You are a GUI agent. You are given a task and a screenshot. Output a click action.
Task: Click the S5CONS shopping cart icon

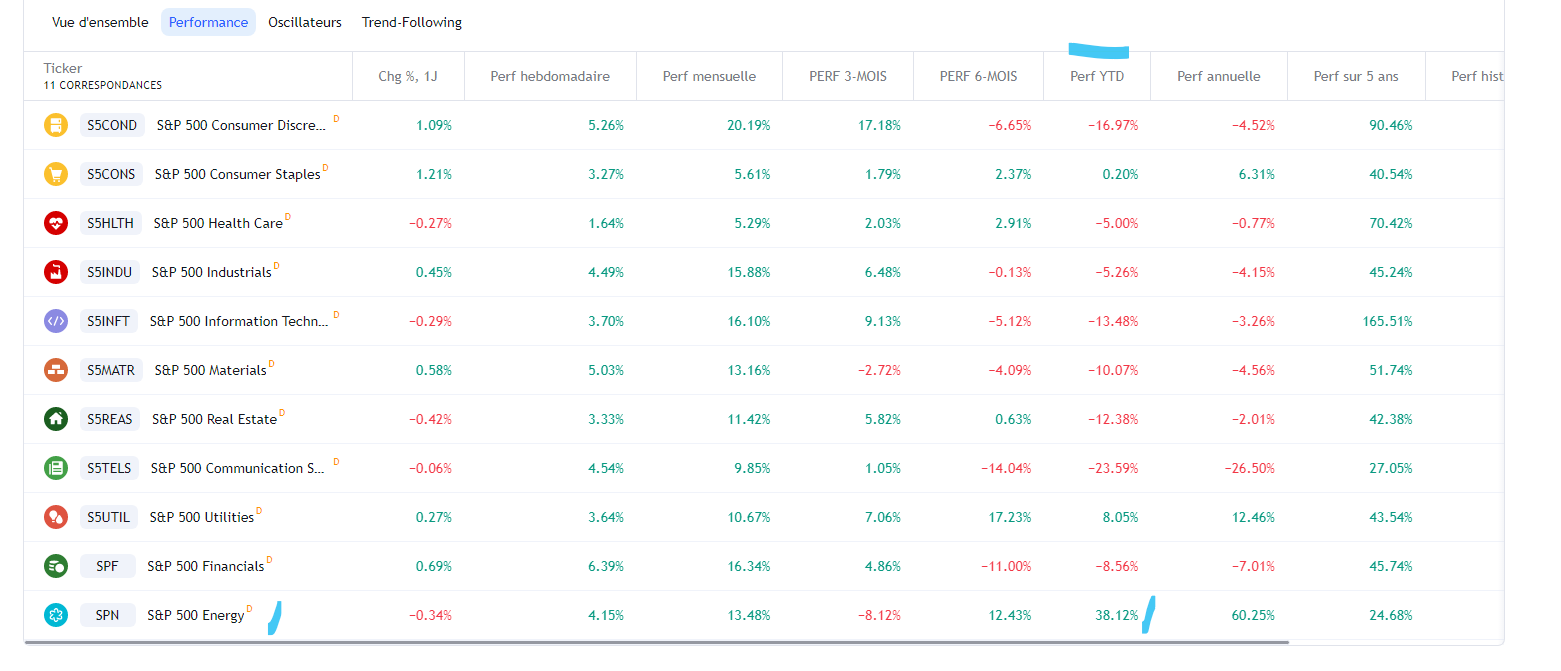[x=55, y=174]
